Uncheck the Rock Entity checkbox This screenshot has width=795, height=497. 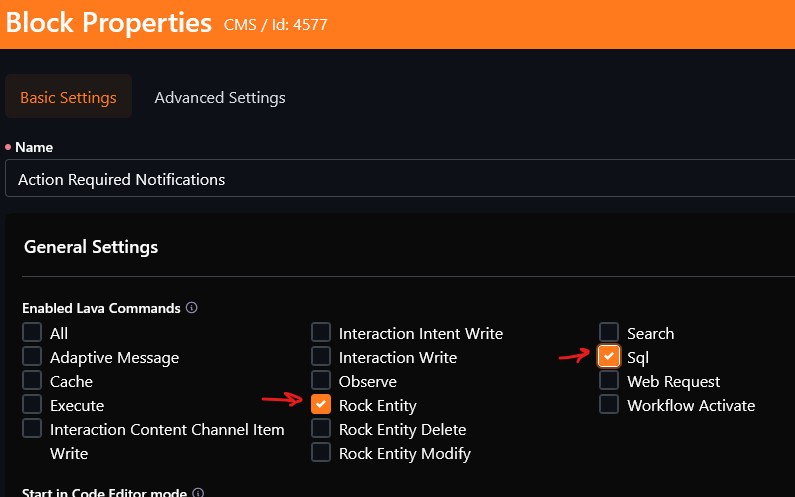click(x=321, y=405)
